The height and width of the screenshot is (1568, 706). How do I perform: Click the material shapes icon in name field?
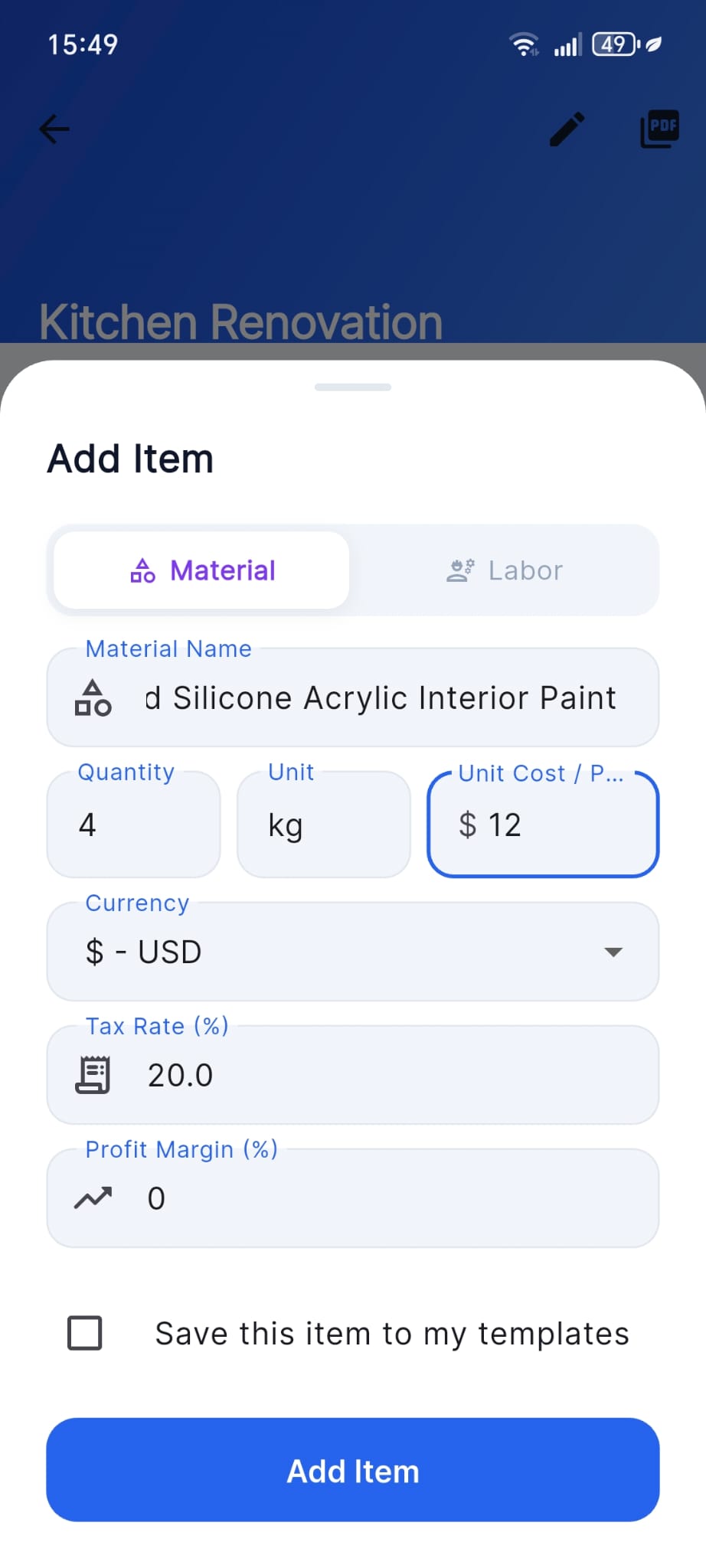pyautogui.click(x=93, y=697)
